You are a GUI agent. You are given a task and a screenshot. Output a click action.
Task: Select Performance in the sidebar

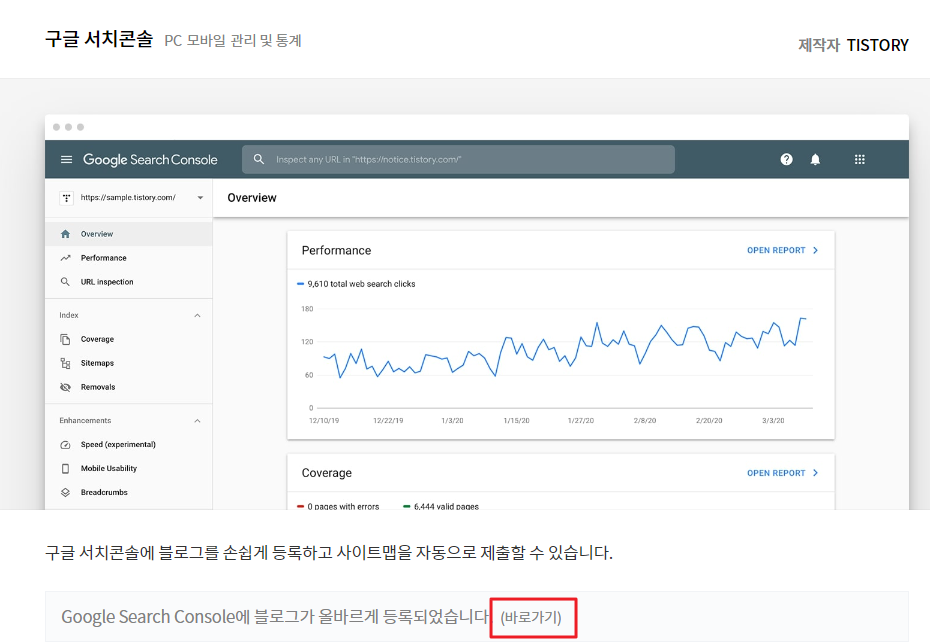point(129,258)
